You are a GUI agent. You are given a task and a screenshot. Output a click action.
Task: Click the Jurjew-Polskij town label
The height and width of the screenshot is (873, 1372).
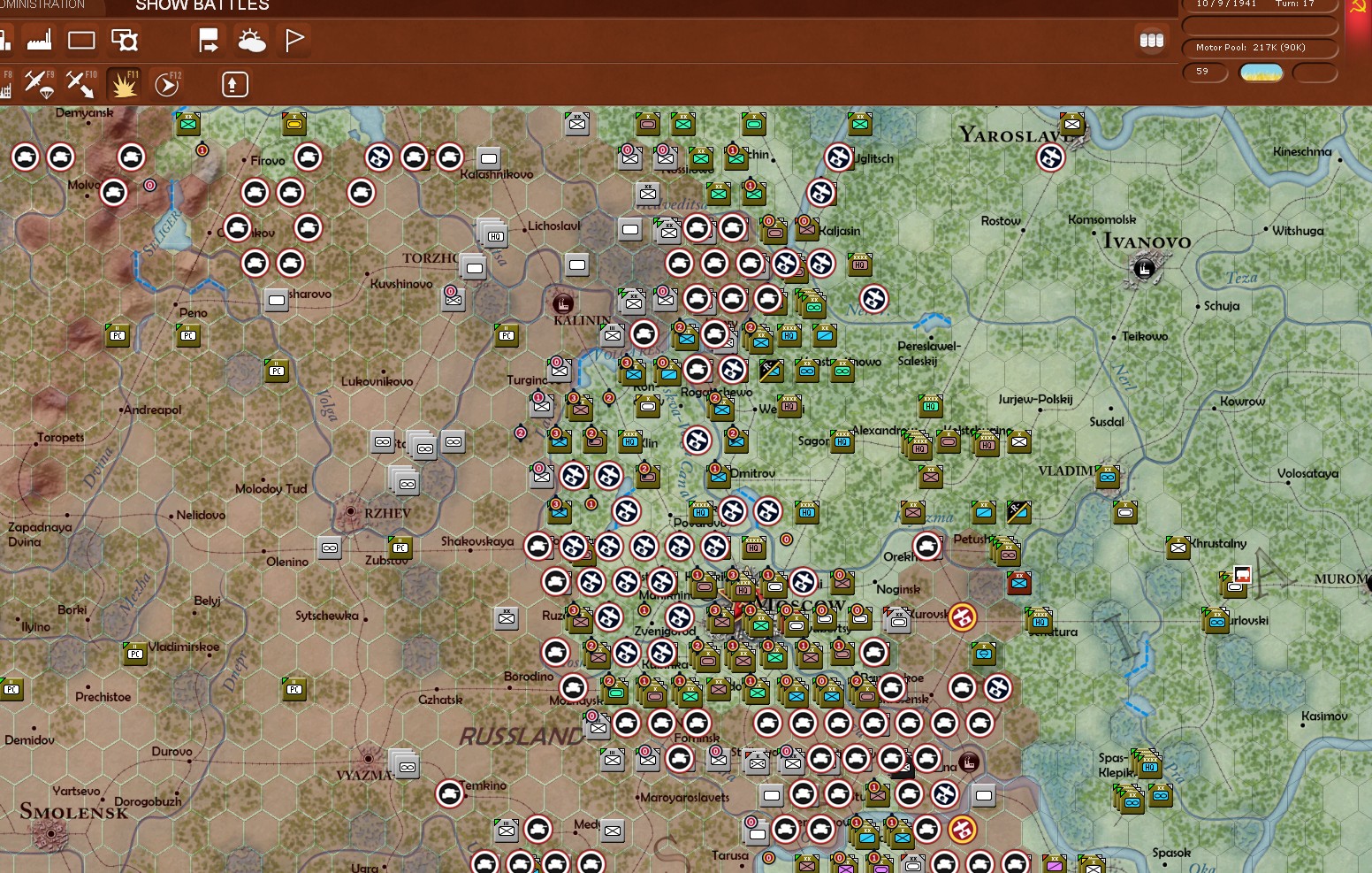click(x=1035, y=399)
